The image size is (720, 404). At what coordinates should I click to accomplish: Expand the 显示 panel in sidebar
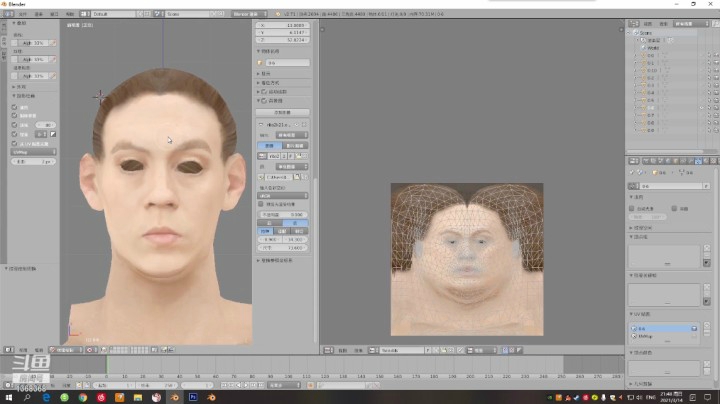click(264, 73)
